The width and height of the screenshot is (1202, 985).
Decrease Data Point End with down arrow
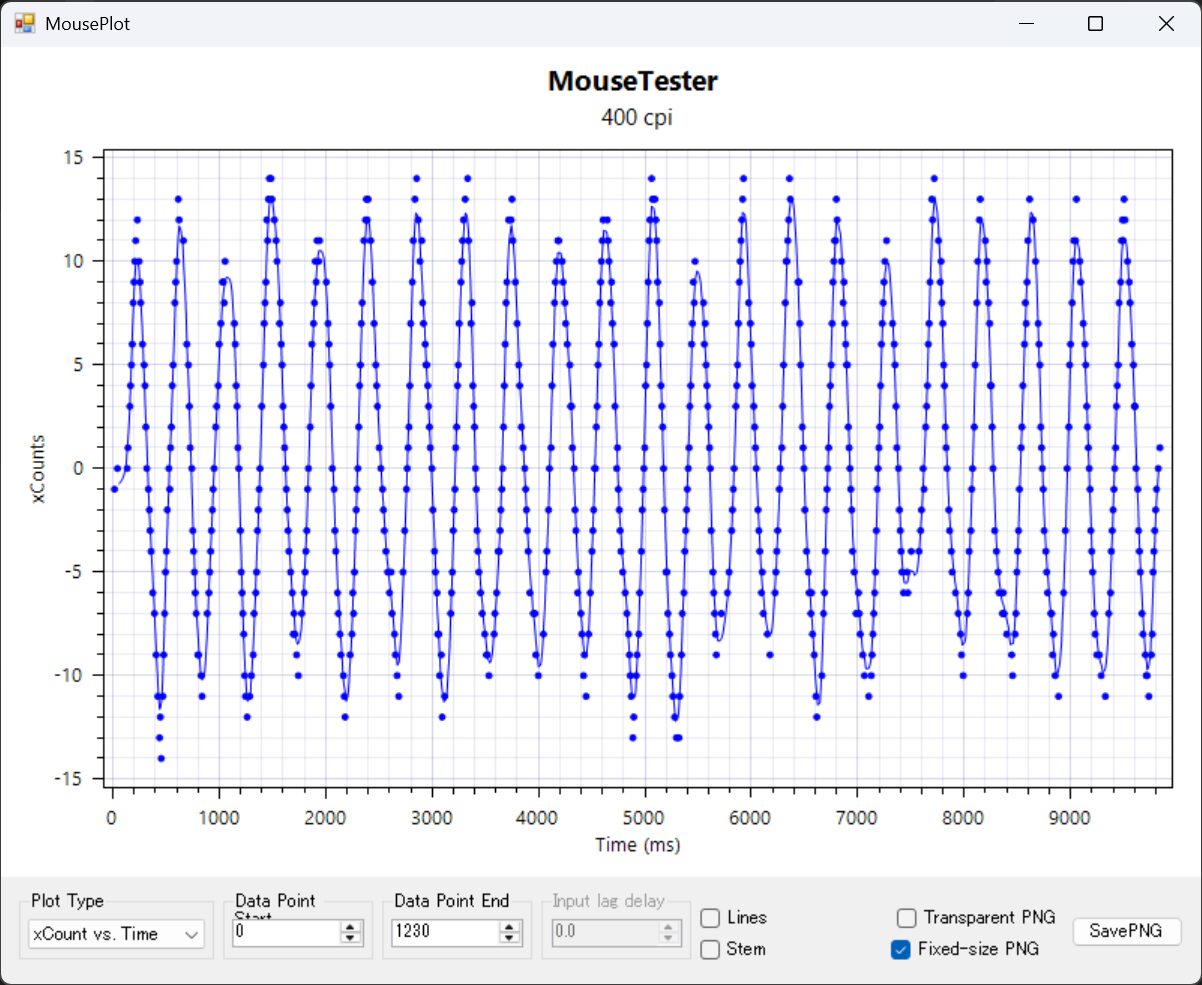point(510,938)
